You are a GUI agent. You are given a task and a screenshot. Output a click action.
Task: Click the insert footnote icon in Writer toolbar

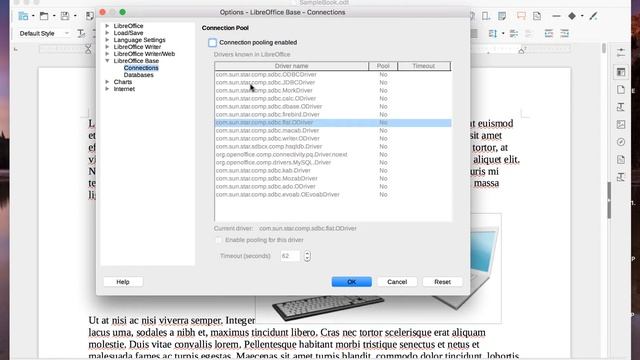coord(486,16)
